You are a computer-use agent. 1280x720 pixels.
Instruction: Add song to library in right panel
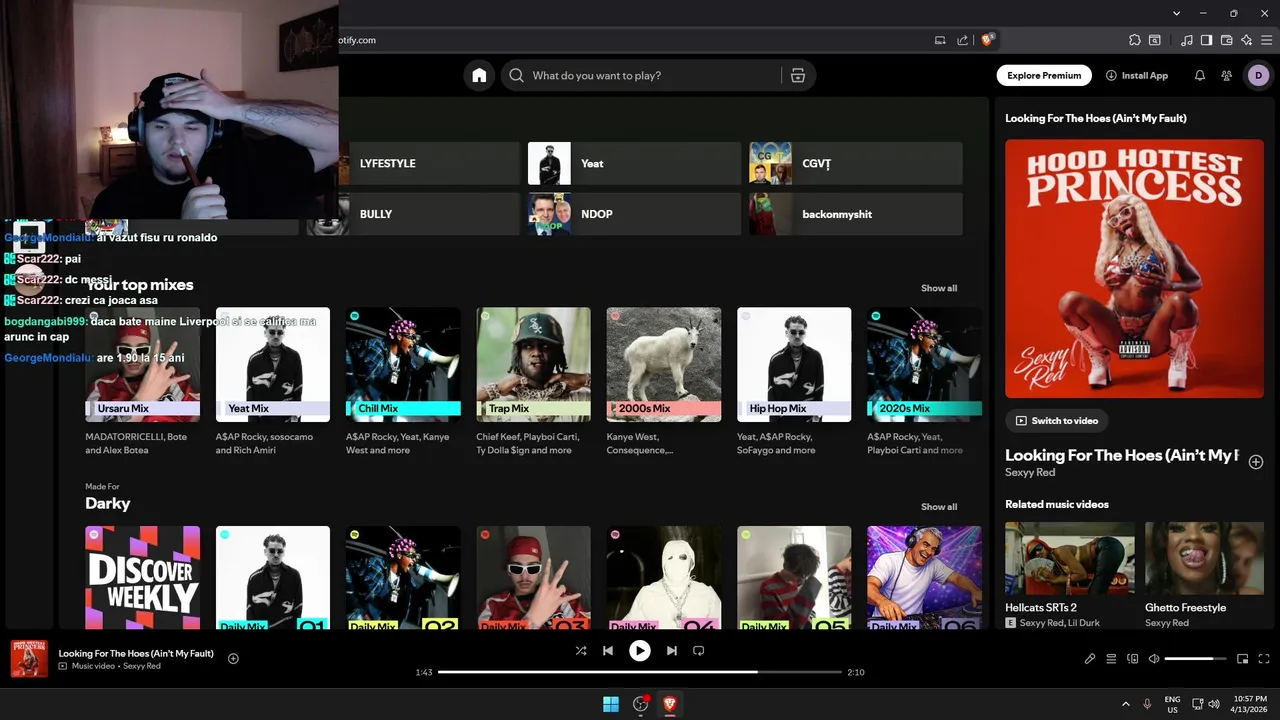[x=1256, y=462]
